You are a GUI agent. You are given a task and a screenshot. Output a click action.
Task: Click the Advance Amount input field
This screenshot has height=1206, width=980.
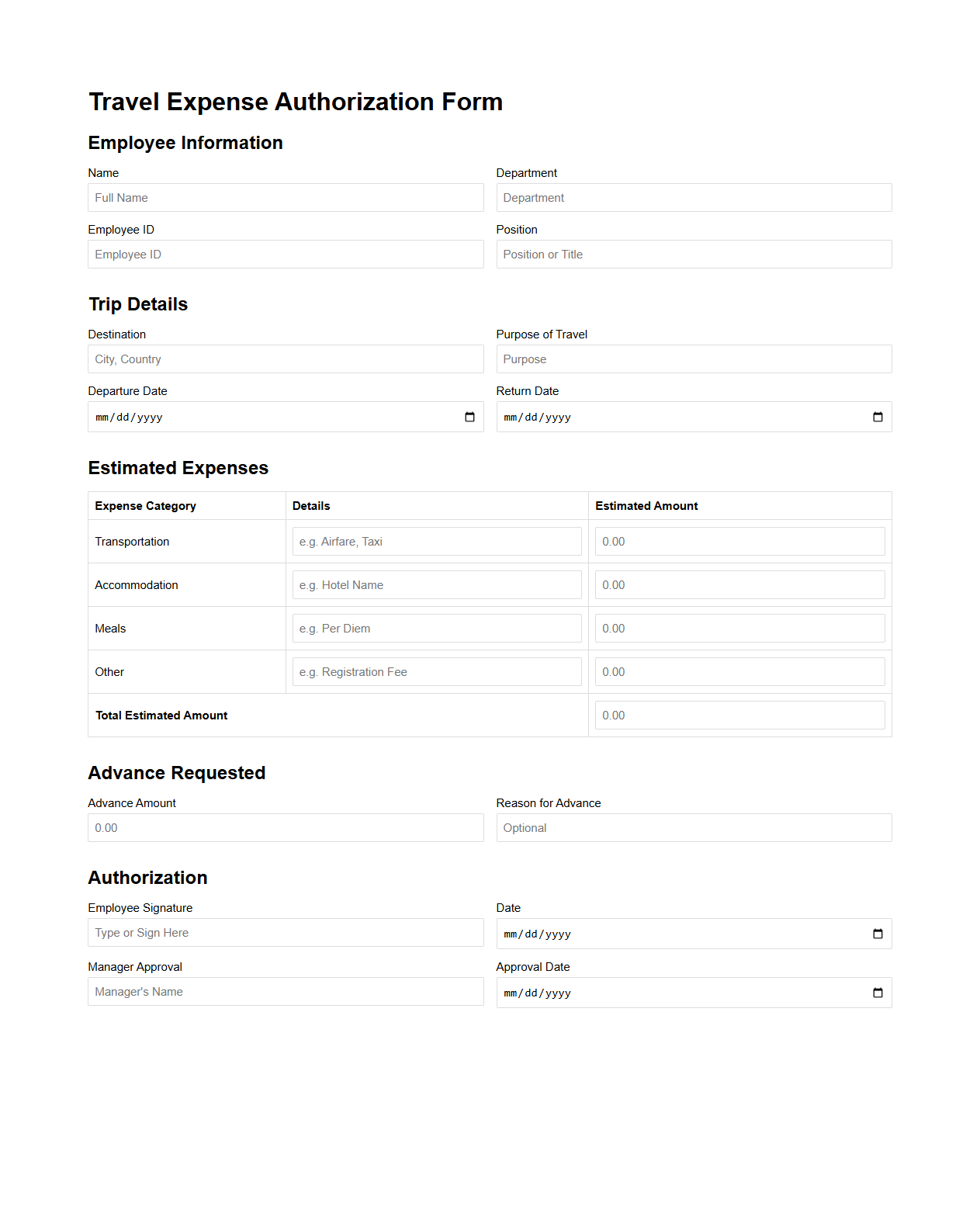286,828
